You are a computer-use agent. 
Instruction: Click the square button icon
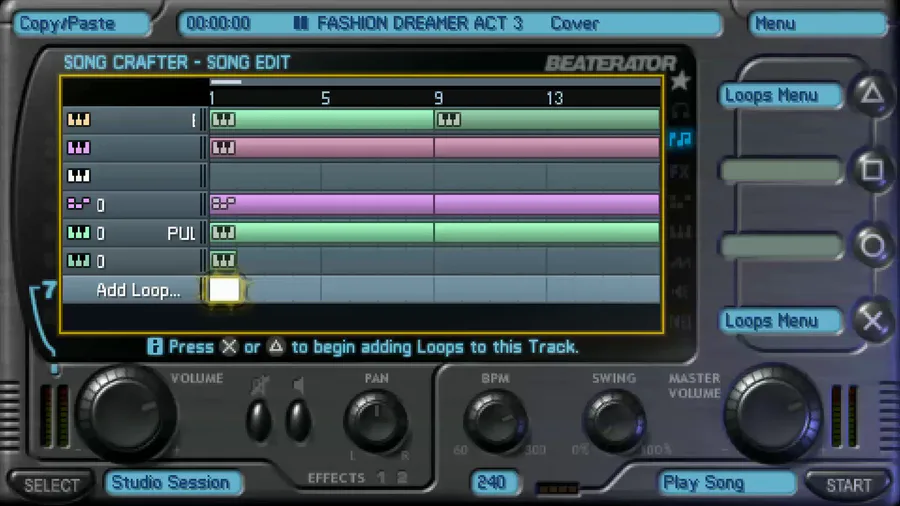tap(872, 169)
